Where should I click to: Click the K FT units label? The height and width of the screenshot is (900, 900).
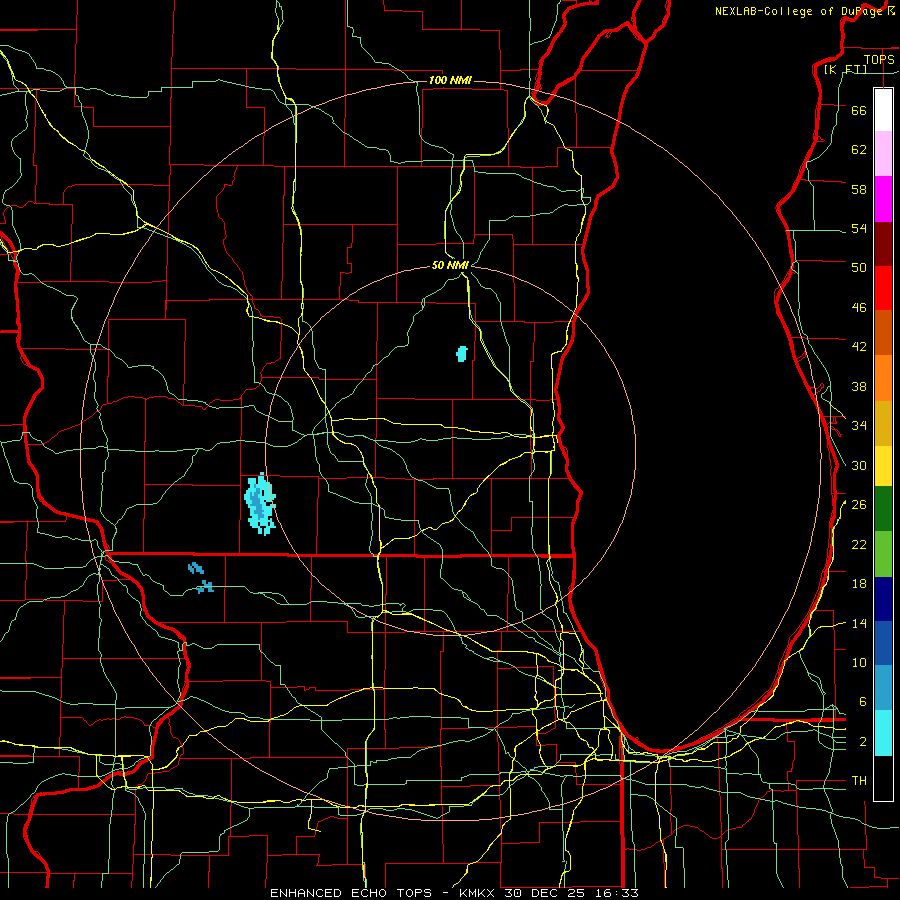845,69
